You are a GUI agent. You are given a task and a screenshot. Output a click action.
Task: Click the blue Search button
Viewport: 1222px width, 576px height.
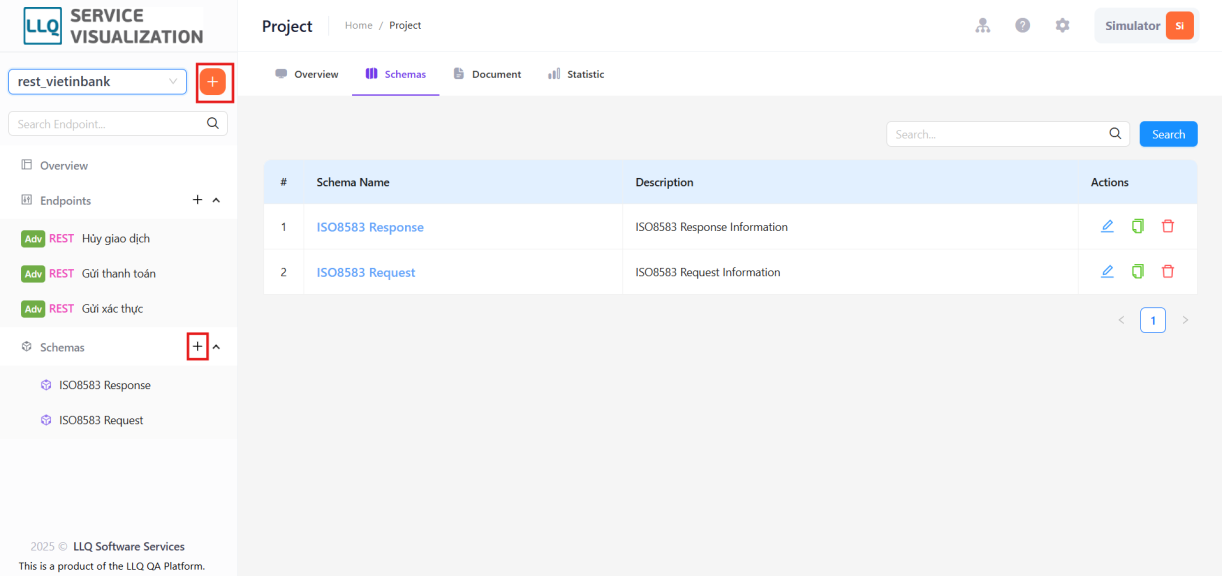click(1168, 134)
